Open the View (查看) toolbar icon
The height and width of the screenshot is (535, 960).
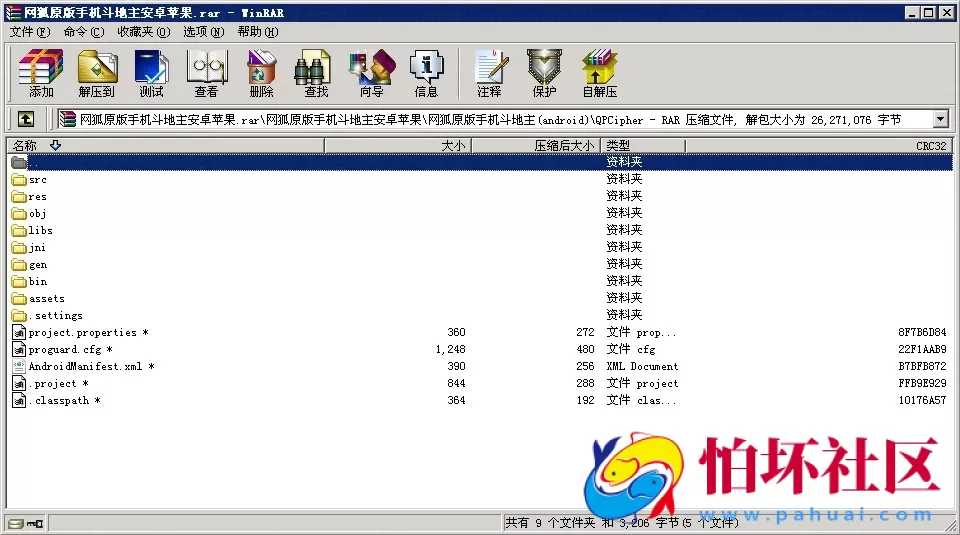206,73
